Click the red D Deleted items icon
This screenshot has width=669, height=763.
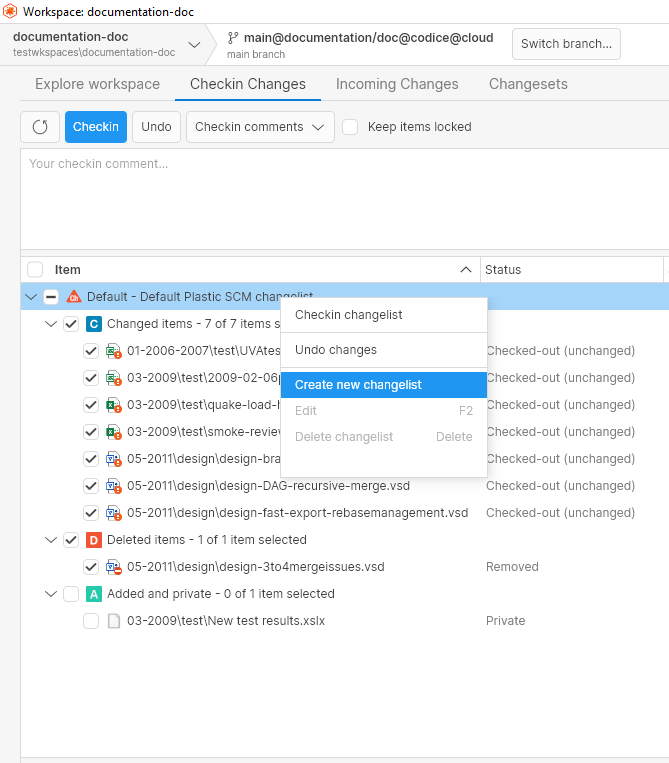(x=94, y=540)
